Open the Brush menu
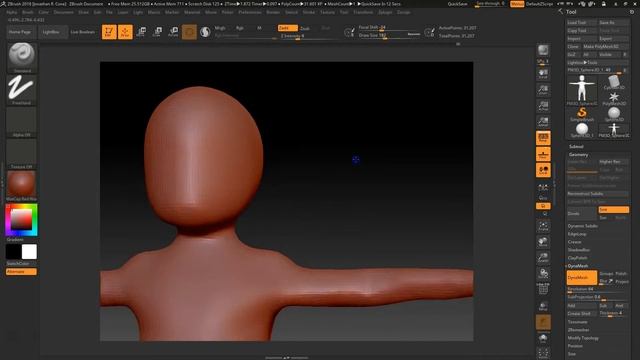Viewport: 640px width, 360px height. pyautogui.click(x=28, y=12)
